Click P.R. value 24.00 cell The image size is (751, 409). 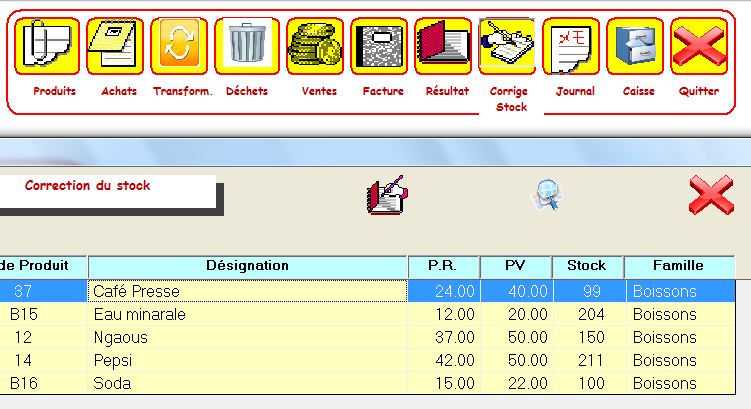coord(444,291)
